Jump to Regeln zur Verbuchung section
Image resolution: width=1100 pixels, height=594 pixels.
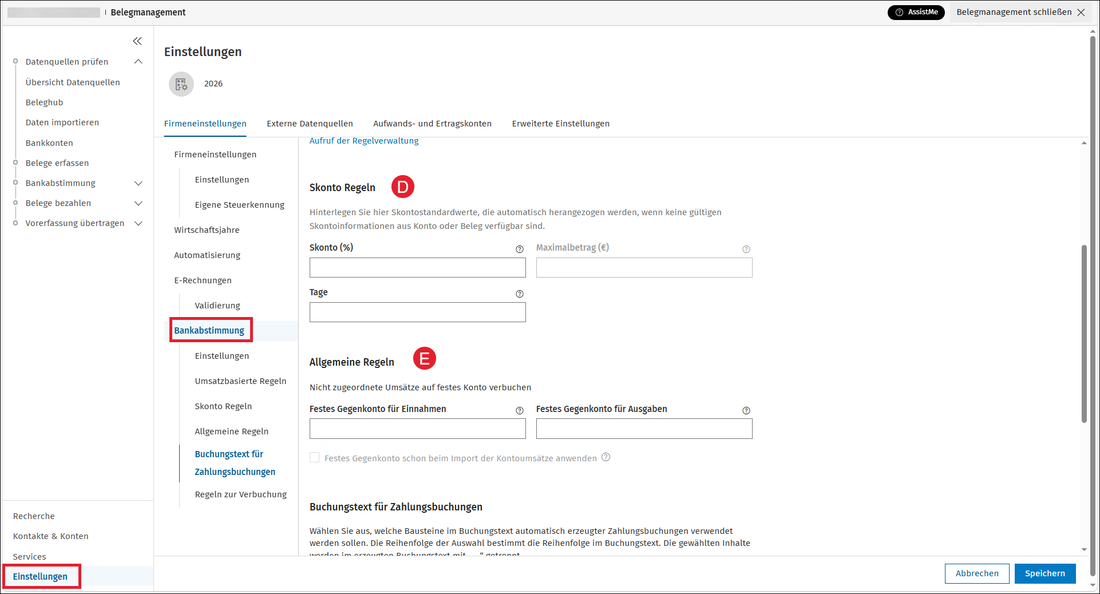[241, 494]
